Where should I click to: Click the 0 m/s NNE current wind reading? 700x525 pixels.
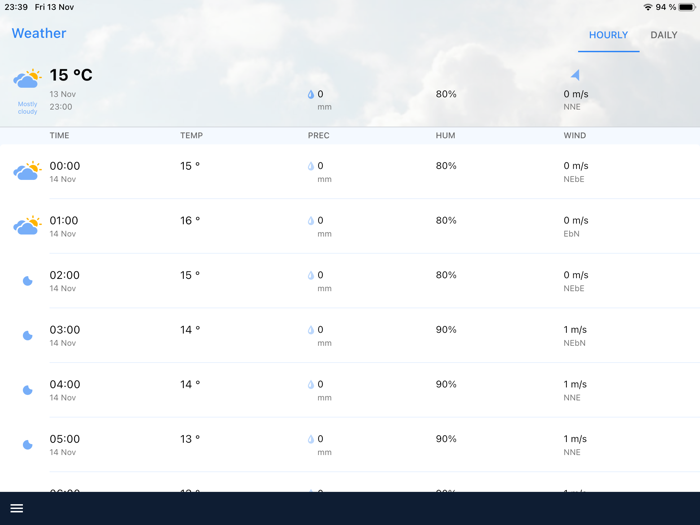coord(575,100)
